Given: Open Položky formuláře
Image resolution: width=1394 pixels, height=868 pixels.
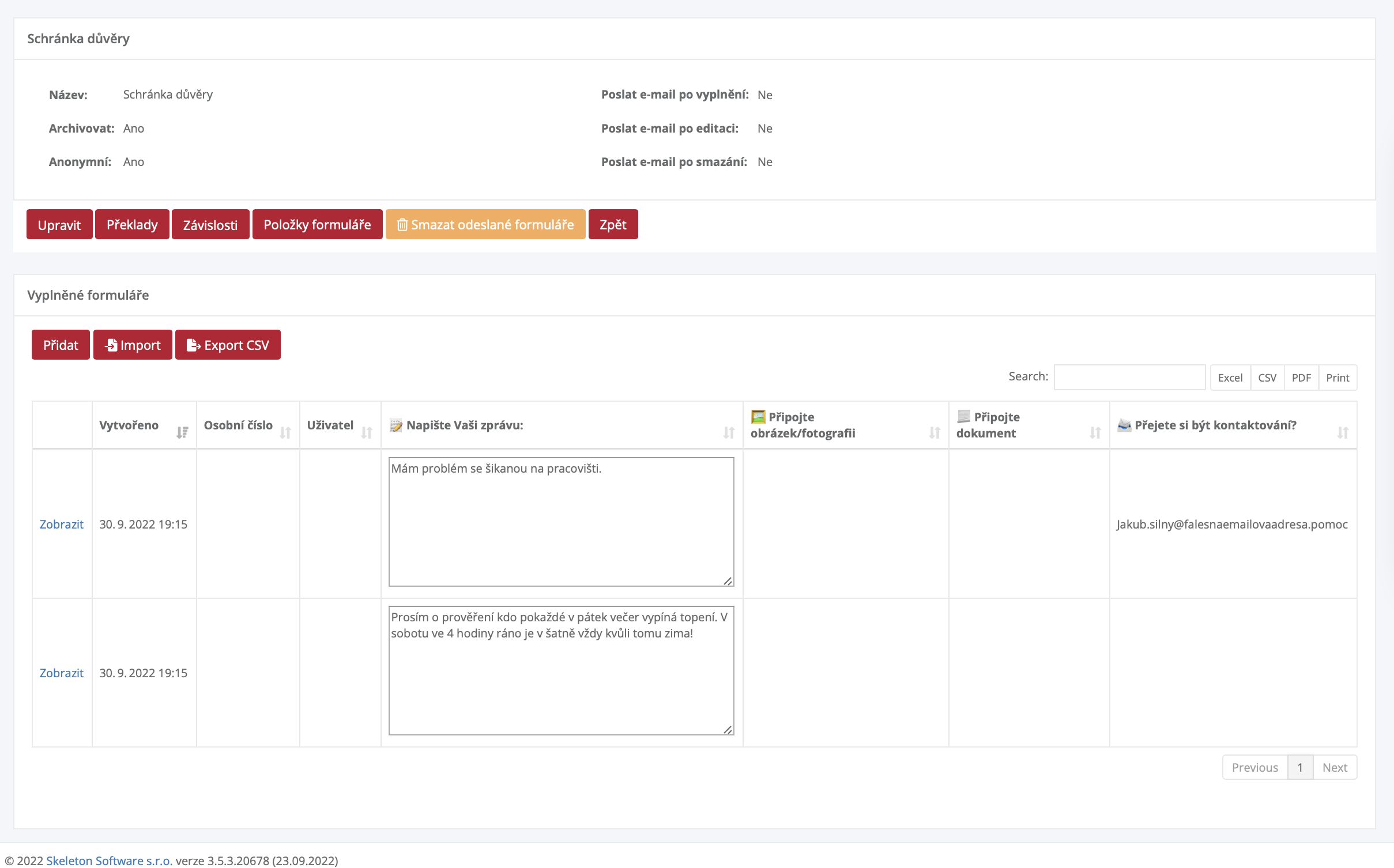Looking at the screenshot, I should (x=317, y=224).
